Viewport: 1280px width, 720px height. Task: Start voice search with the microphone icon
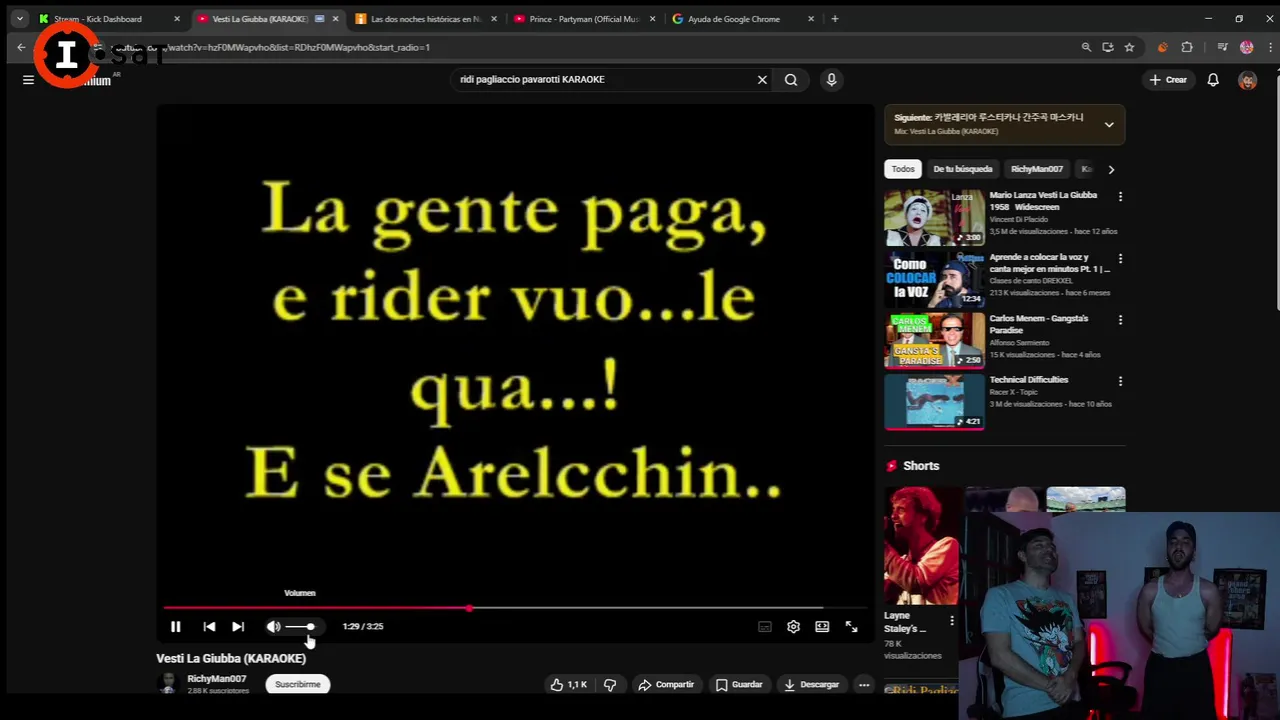pos(831,80)
